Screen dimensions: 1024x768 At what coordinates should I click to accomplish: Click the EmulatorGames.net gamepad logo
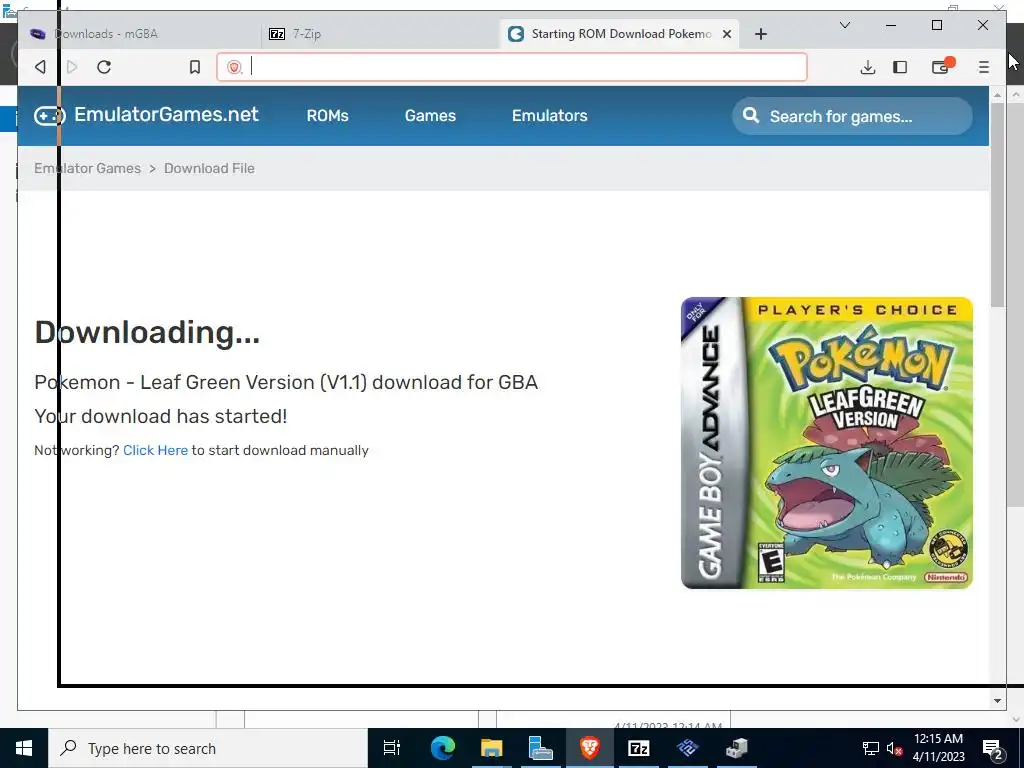(50, 116)
